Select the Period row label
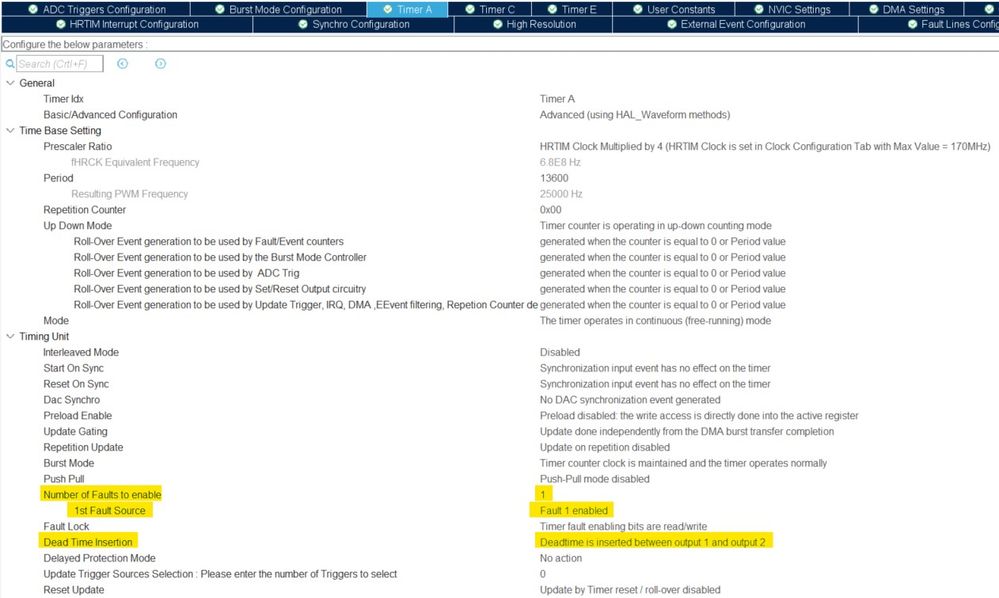Screen dimensions: 999x598 point(58,178)
